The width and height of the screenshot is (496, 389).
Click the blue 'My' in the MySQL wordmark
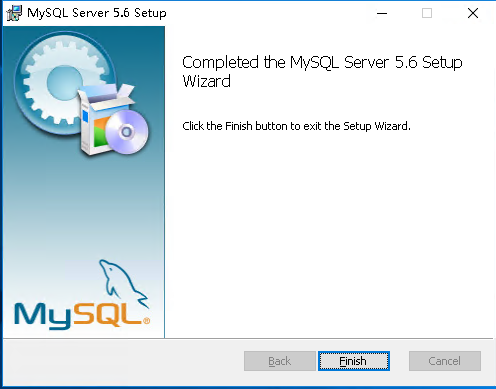pyautogui.click(x=43, y=316)
